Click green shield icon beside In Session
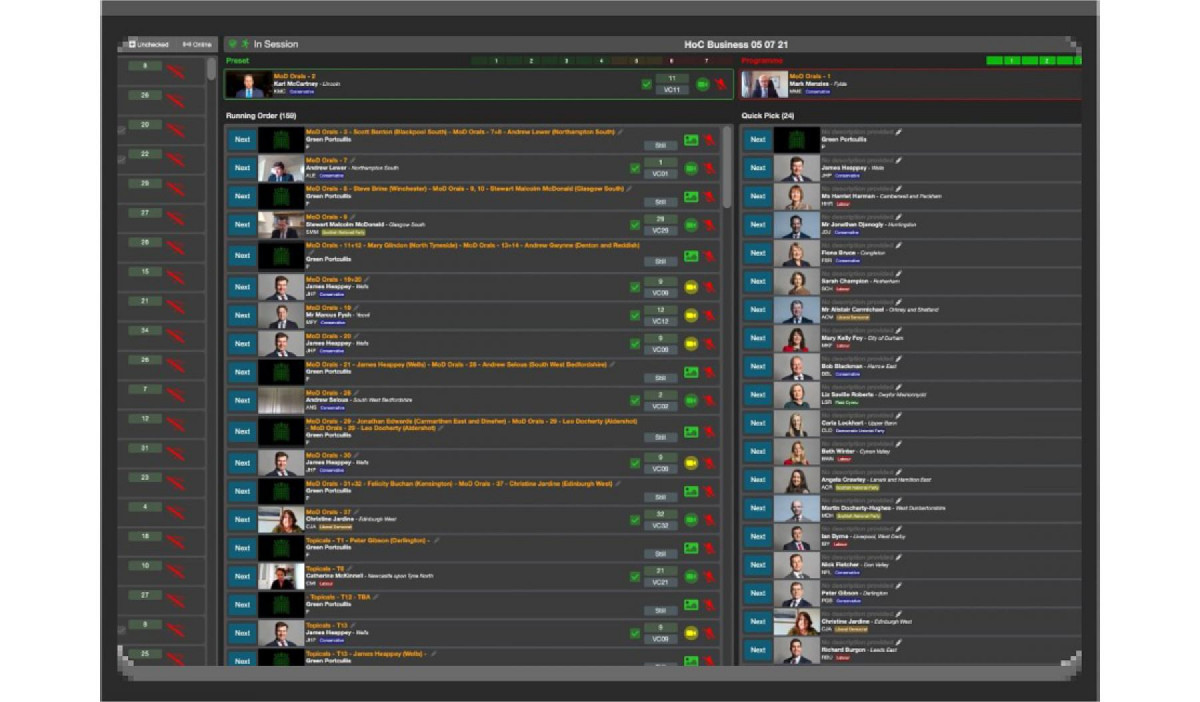 (232, 44)
